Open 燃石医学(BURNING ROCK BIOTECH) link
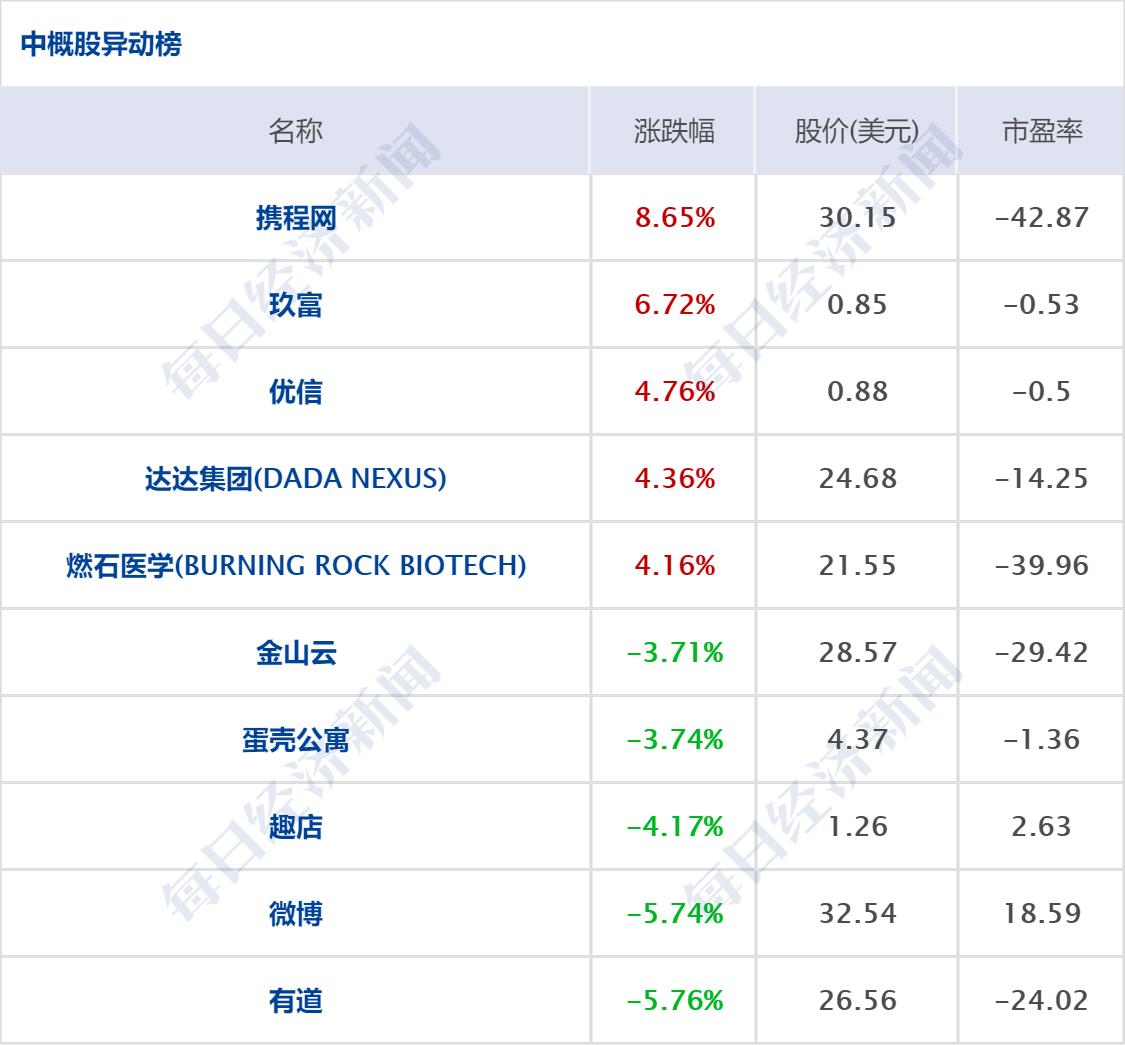1125x1045 pixels. [x=296, y=566]
